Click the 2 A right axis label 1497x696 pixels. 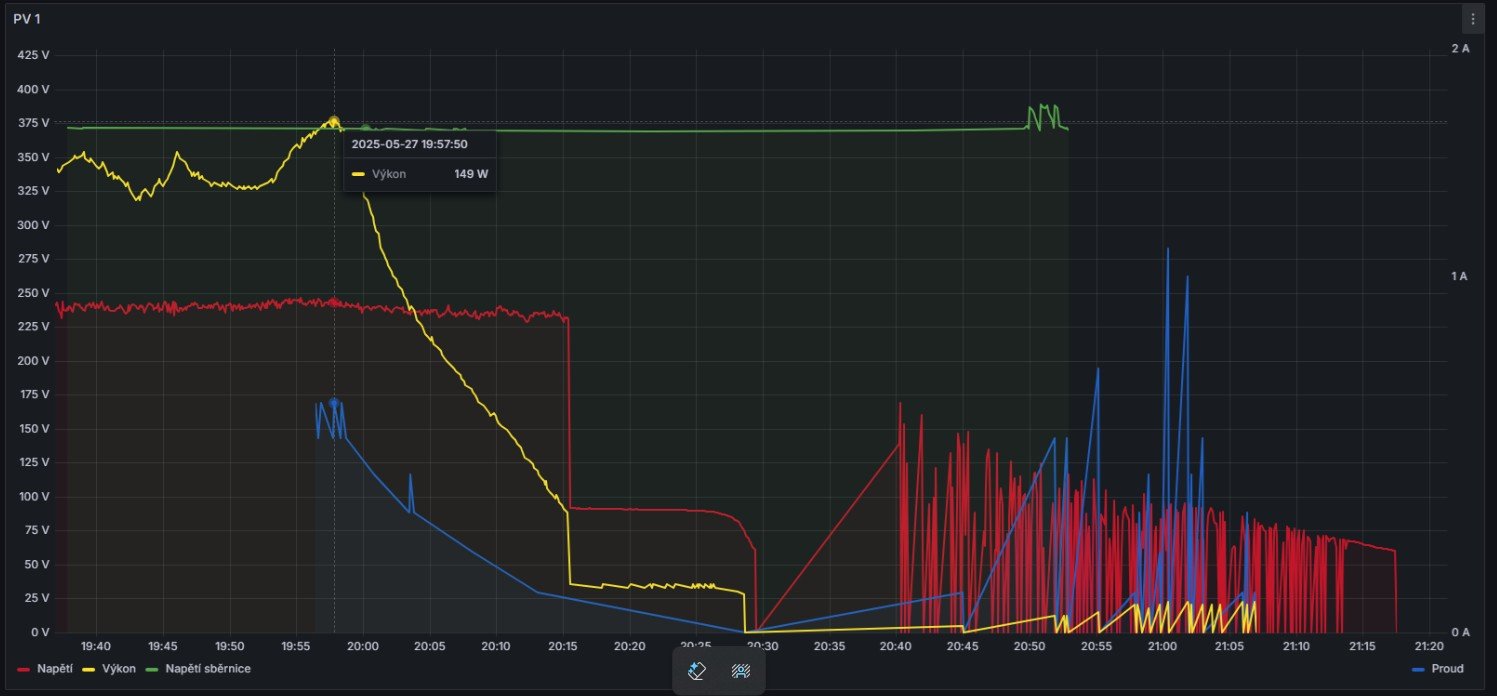pyautogui.click(x=1460, y=48)
